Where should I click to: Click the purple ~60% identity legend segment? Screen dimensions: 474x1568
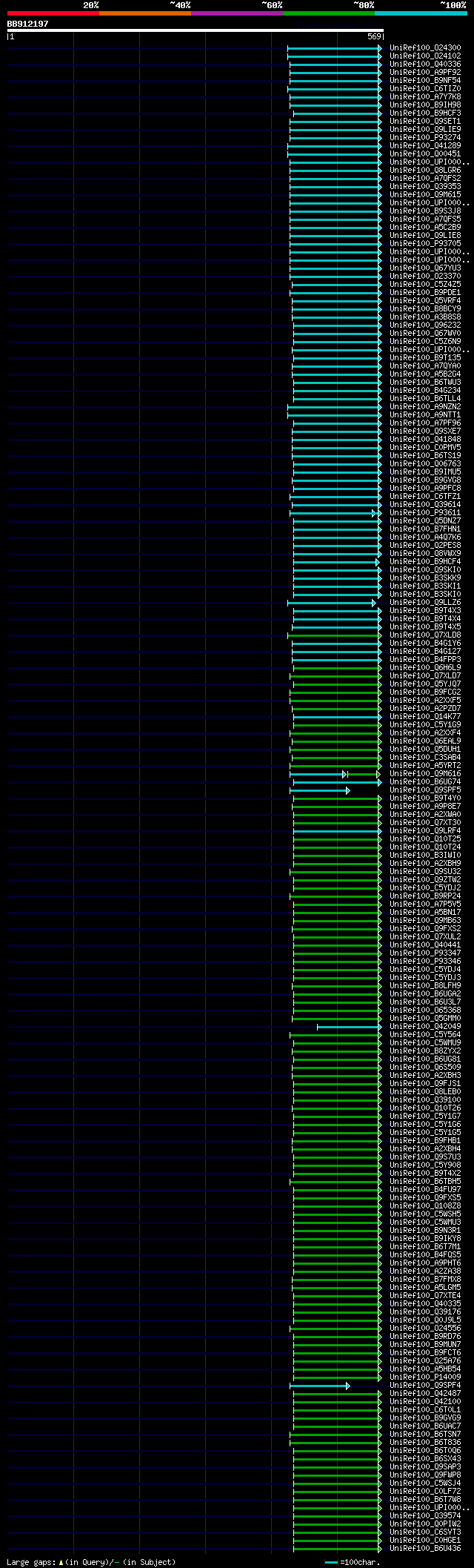coord(237,13)
